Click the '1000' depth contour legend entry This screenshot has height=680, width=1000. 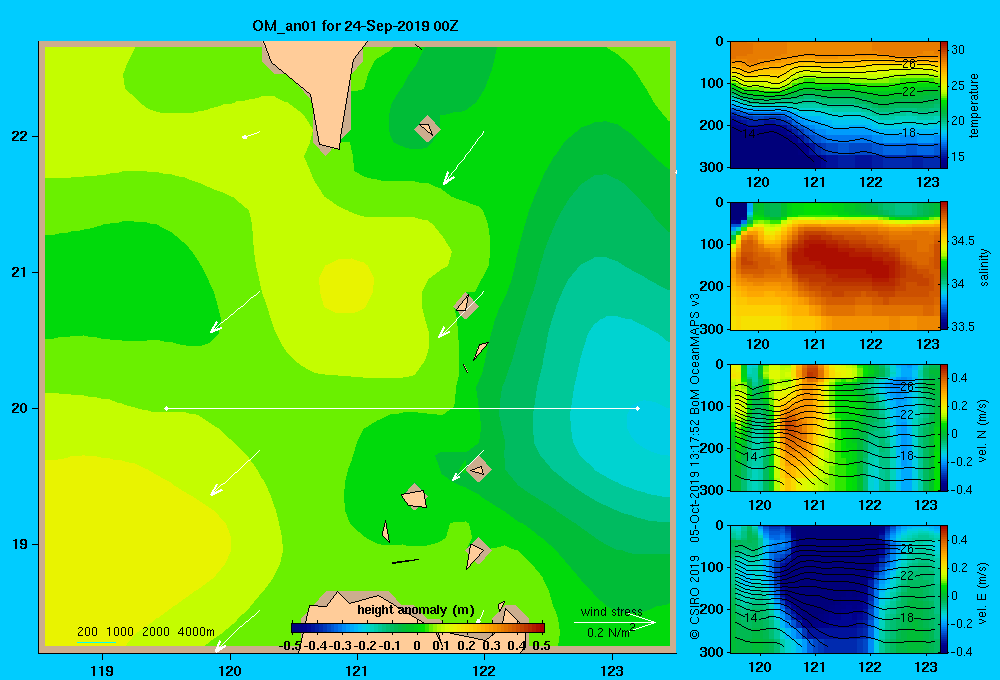(120, 632)
